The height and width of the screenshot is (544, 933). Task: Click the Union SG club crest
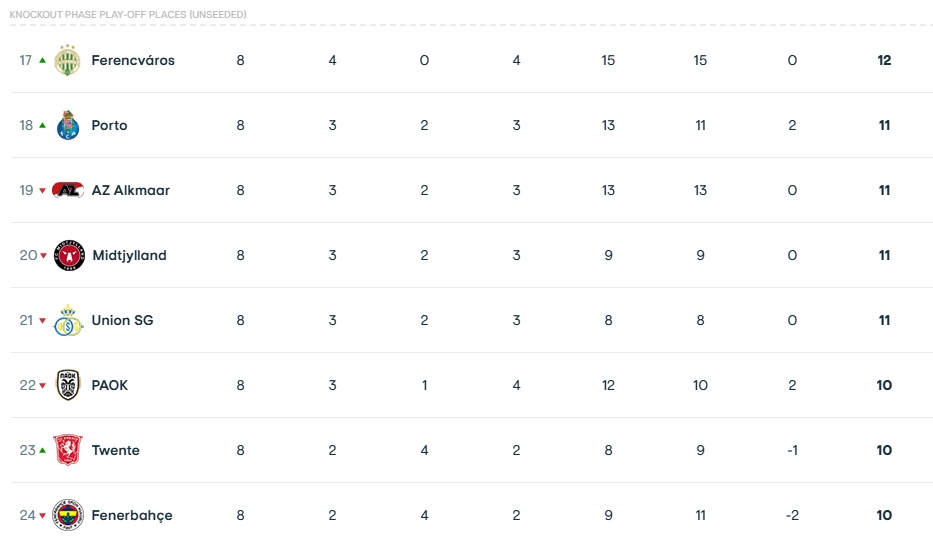click(x=68, y=320)
